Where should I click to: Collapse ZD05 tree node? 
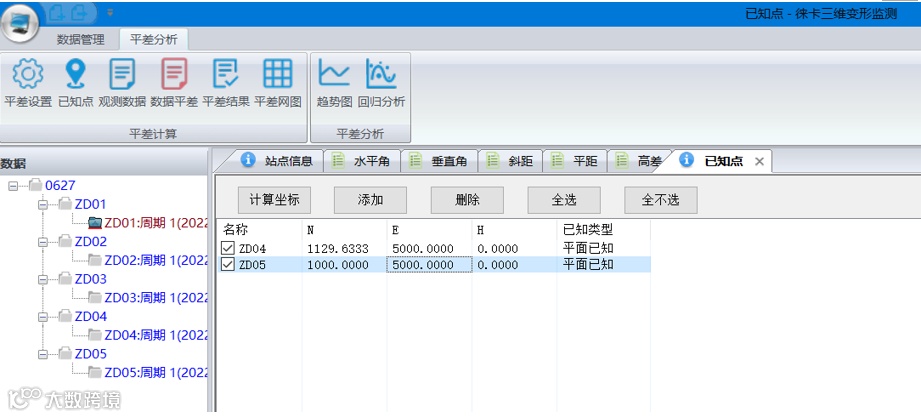(42, 354)
